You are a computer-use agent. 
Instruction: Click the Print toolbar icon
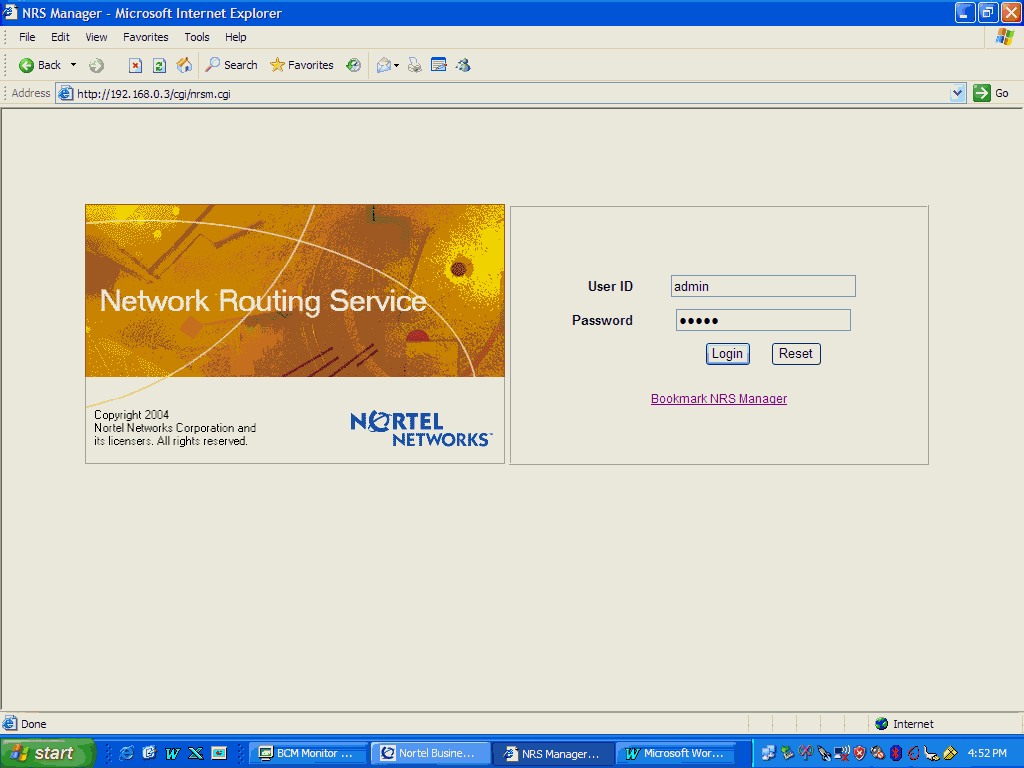pyautogui.click(x=414, y=65)
